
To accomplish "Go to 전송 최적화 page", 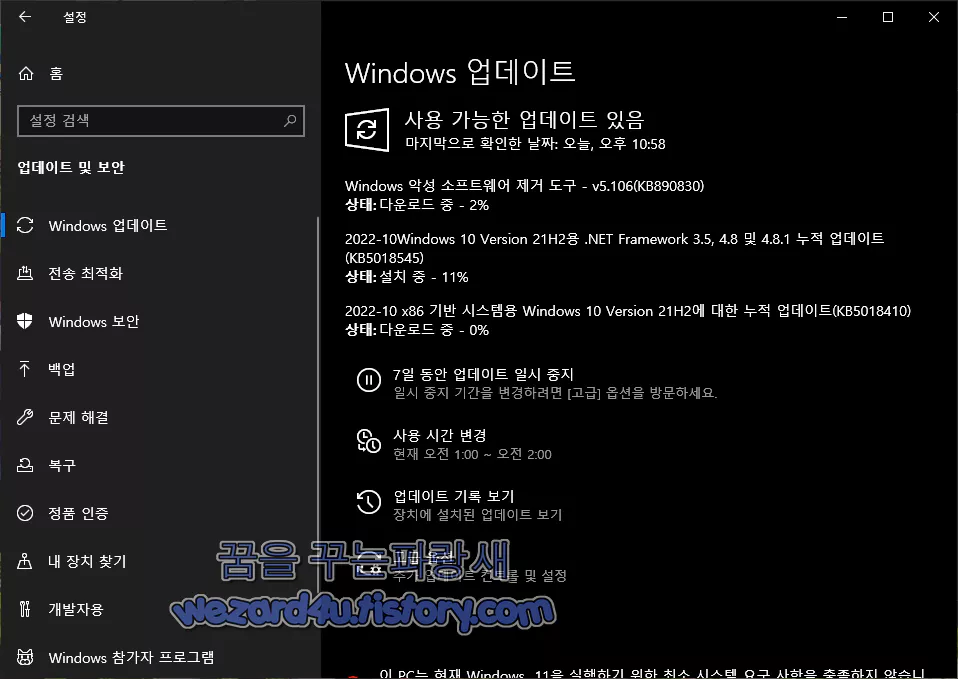I will pos(86,273).
